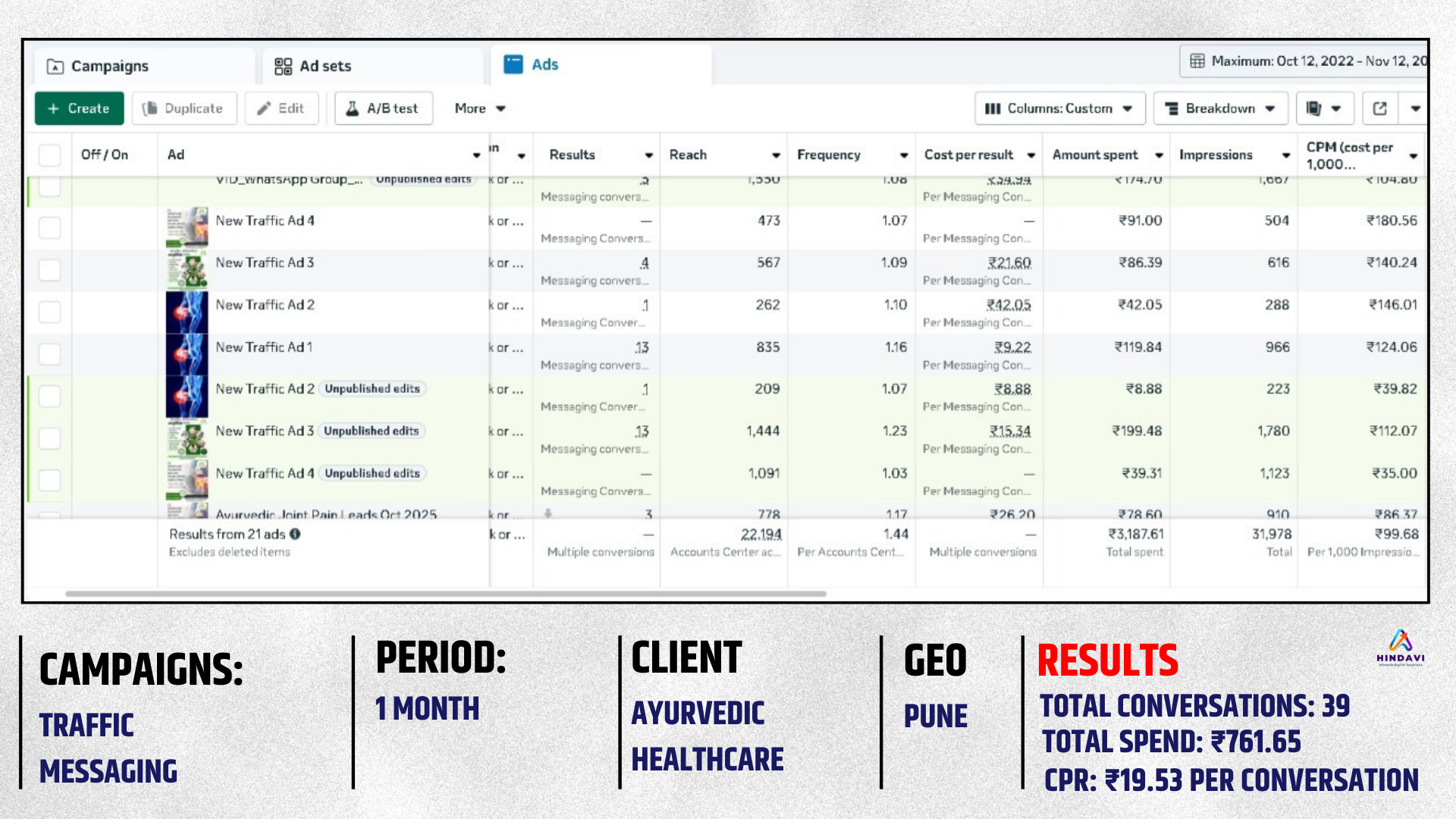Click the export share icon button
This screenshot has width=1456, height=819.
[x=1379, y=108]
